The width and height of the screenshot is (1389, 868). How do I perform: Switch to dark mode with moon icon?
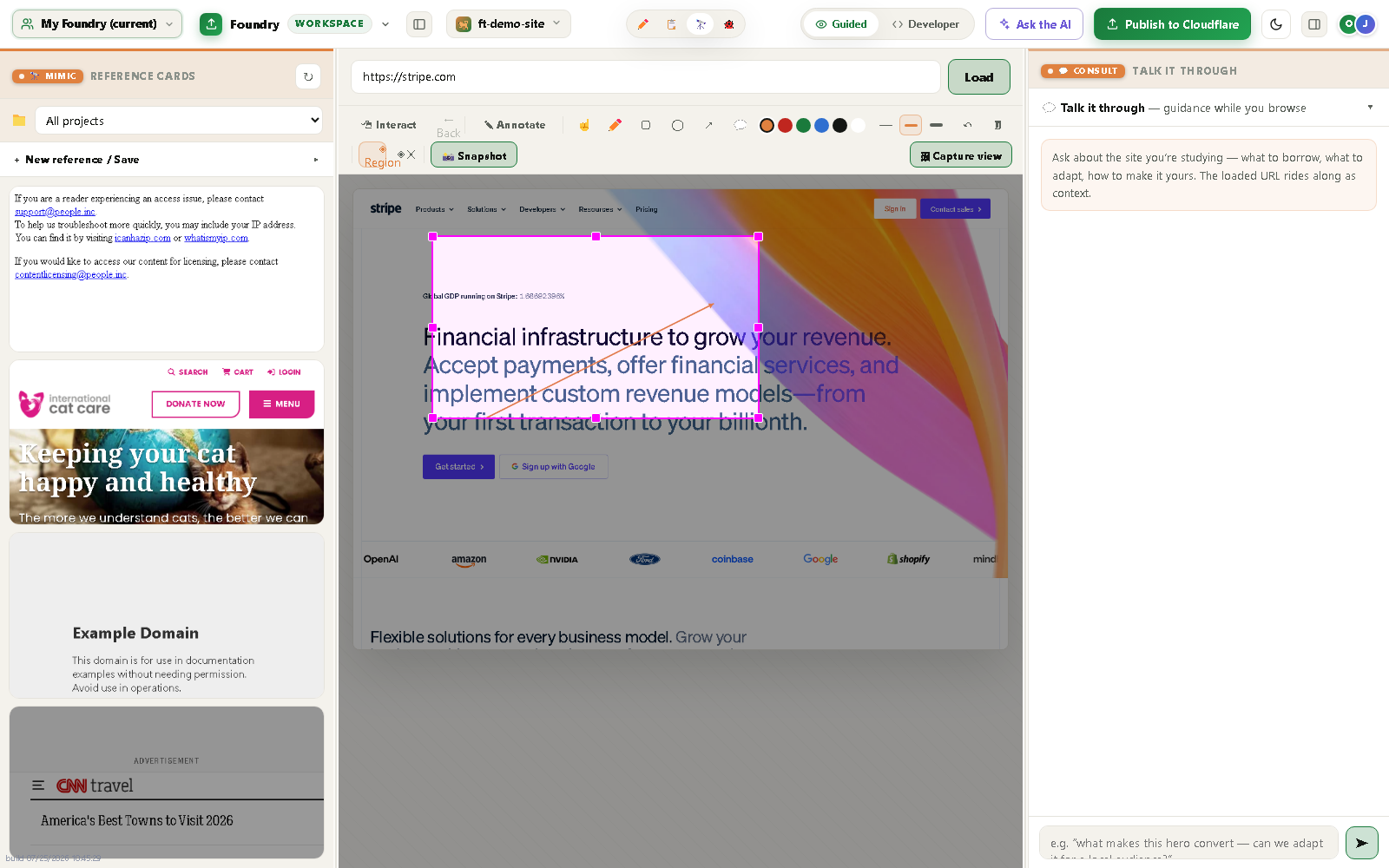click(x=1276, y=24)
